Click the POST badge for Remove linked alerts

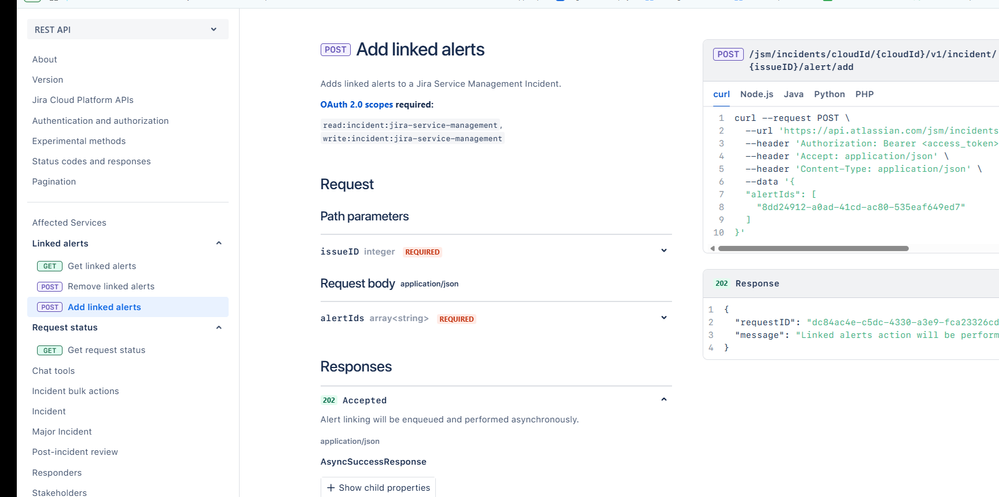pyautogui.click(x=50, y=287)
